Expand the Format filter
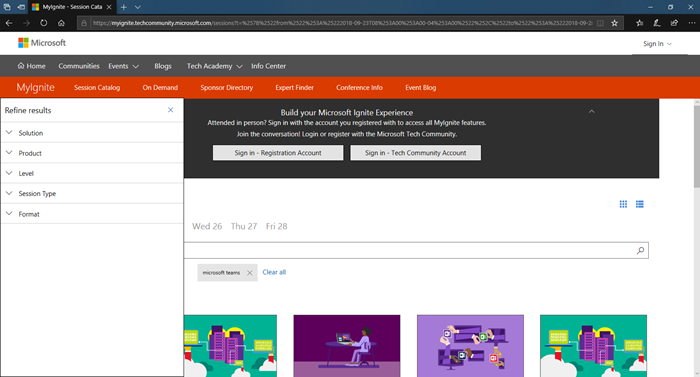The image size is (700, 377). (92, 214)
